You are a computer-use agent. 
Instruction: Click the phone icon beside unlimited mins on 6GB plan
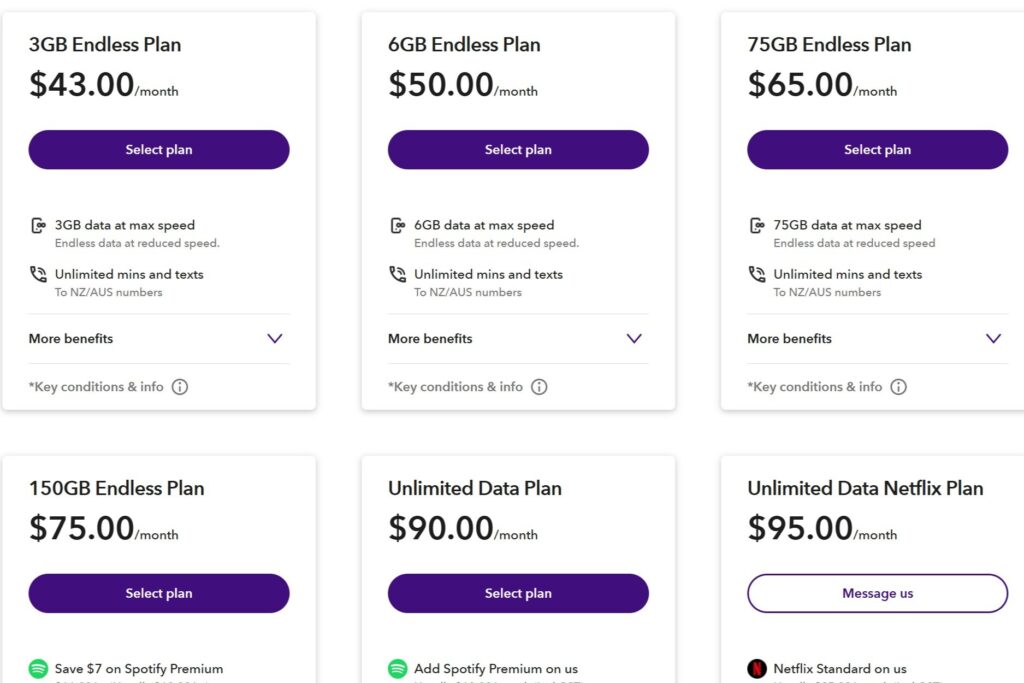coord(396,273)
